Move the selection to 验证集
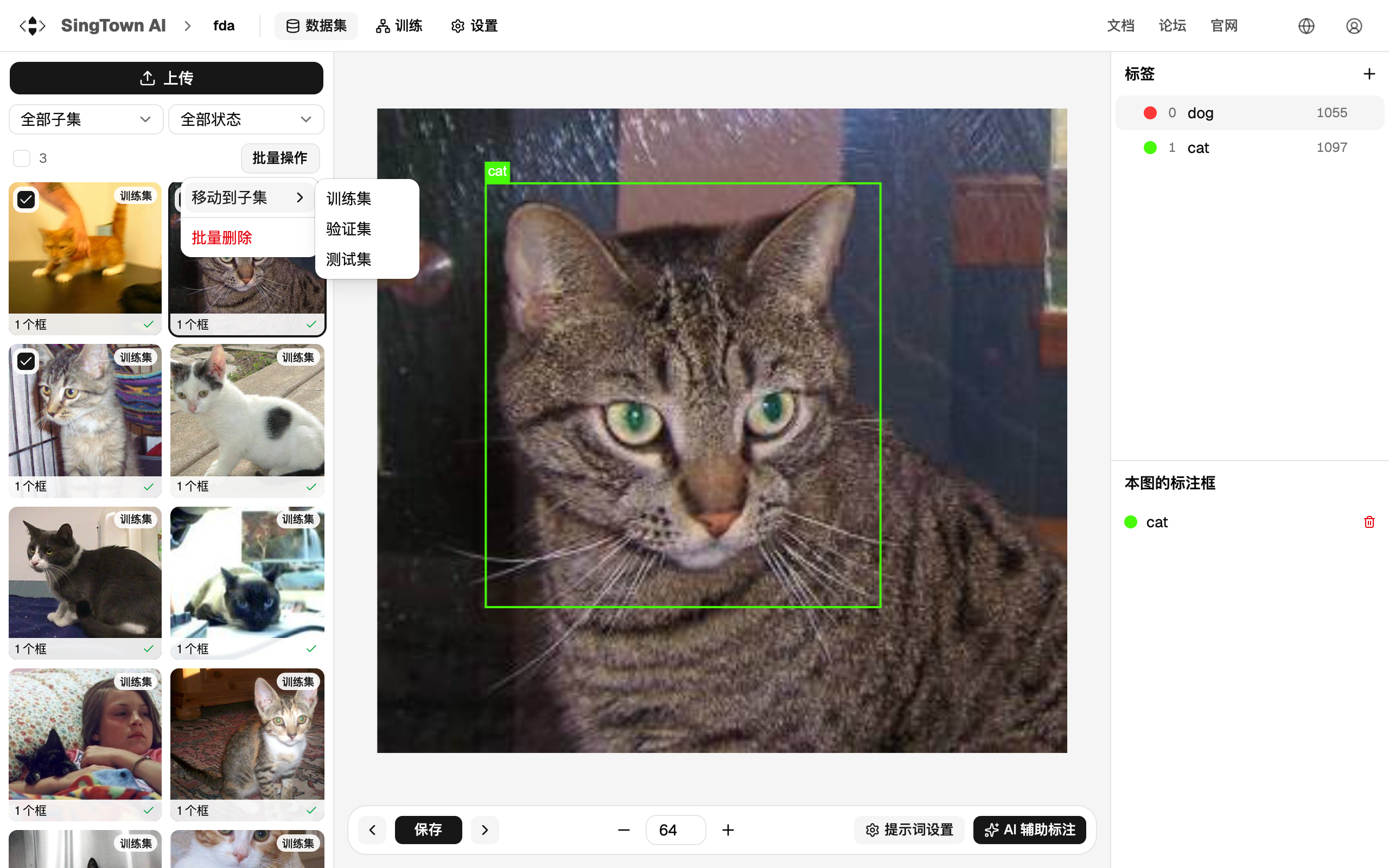1389x868 pixels. [349, 229]
